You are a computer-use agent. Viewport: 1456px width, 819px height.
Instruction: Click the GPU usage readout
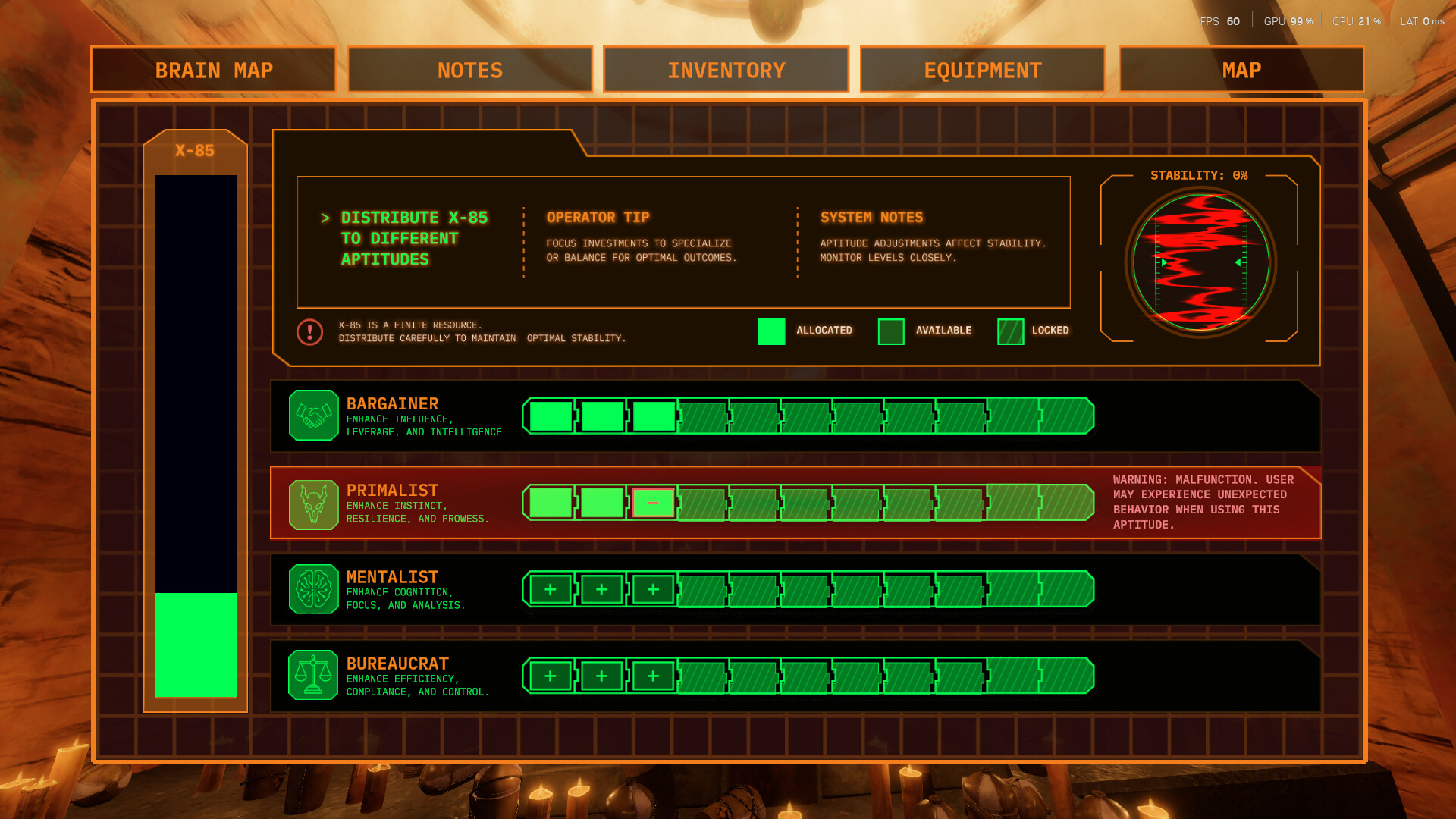[x=1288, y=21]
